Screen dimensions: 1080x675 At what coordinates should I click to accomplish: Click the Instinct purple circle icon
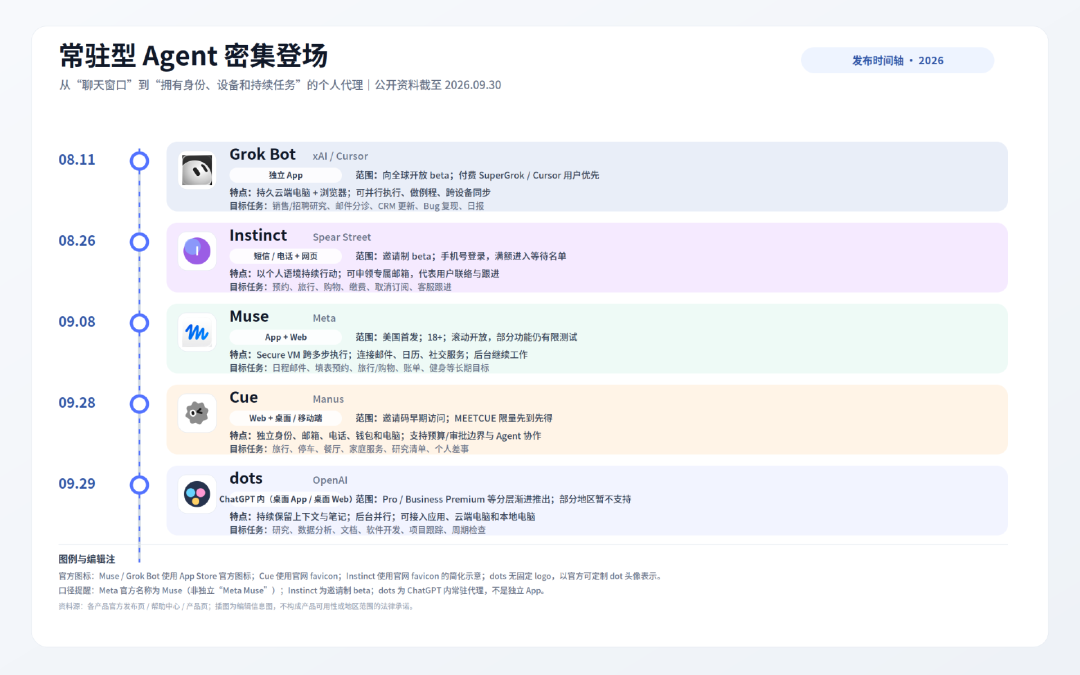197,251
